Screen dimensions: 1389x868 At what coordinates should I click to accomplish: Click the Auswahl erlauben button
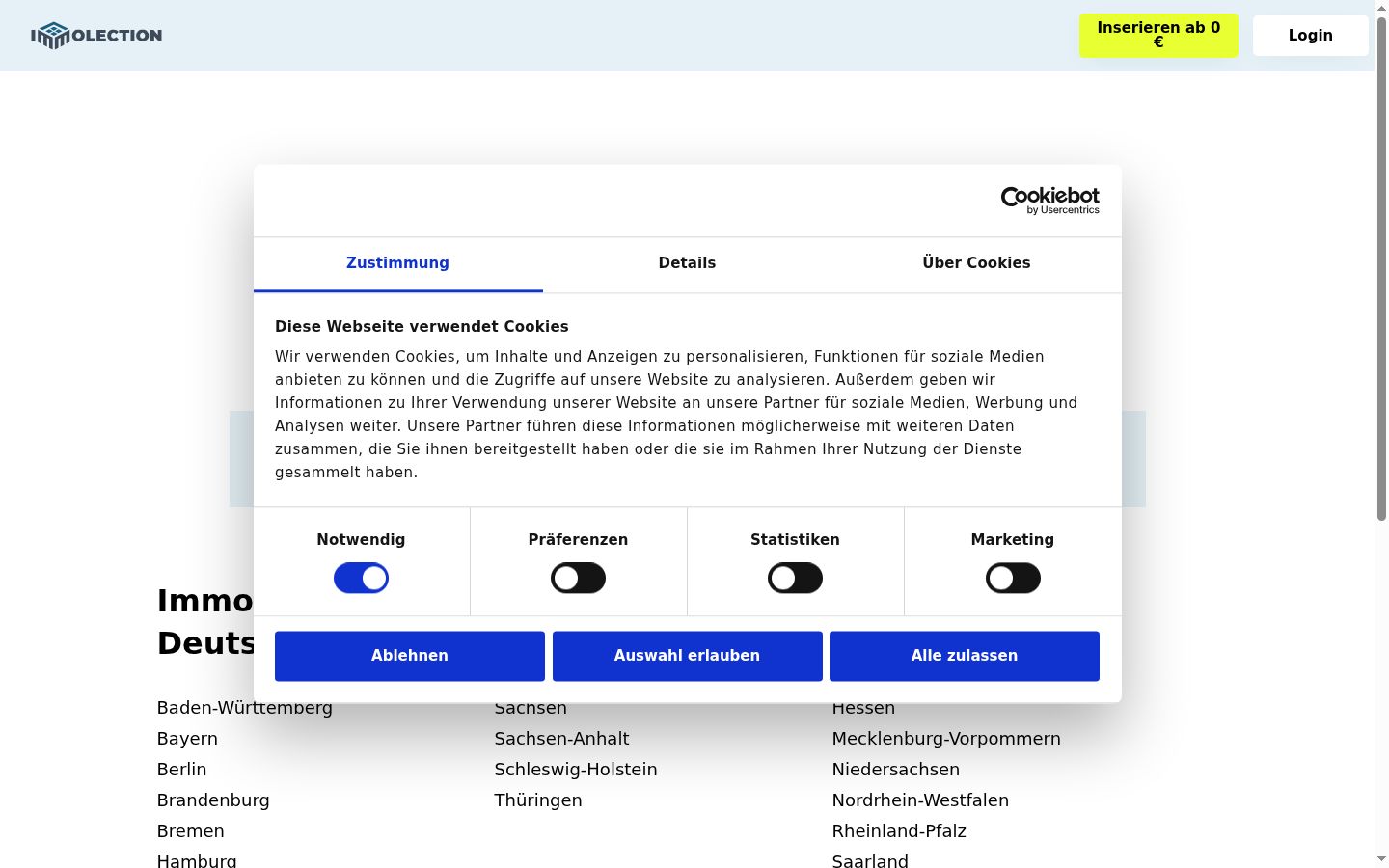pyautogui.click(x=688, y=656)
